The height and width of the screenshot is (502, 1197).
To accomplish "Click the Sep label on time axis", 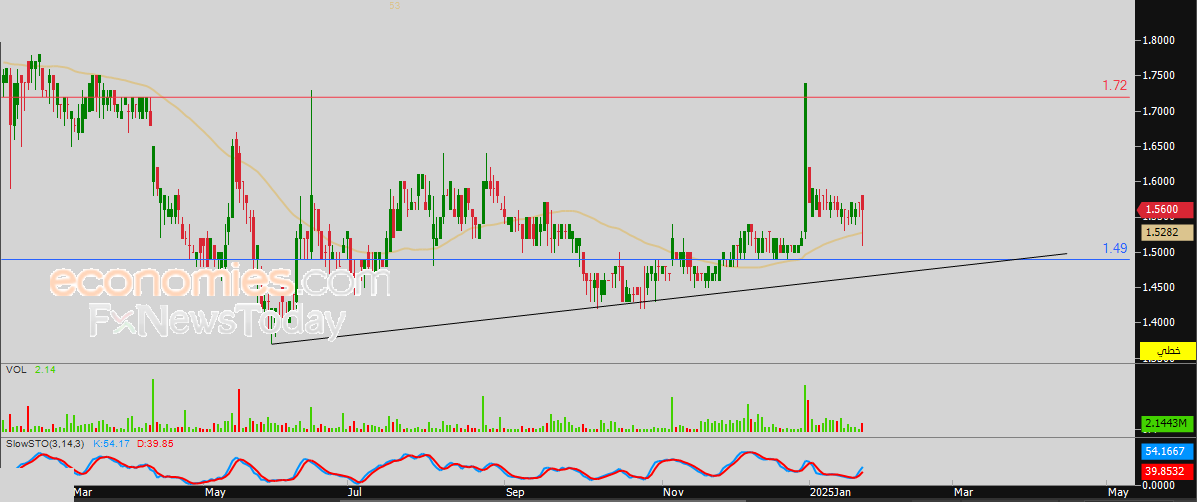I will click(x=515, y=493).
